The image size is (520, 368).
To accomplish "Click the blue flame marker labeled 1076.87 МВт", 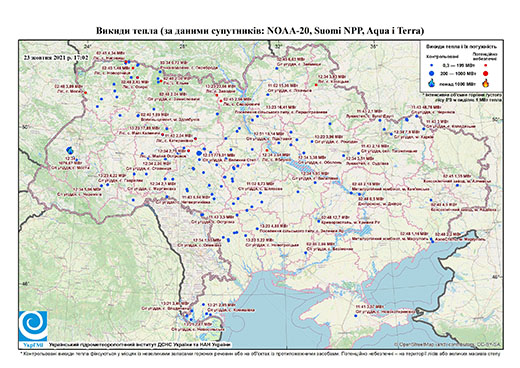I will (x=70, y=150).
